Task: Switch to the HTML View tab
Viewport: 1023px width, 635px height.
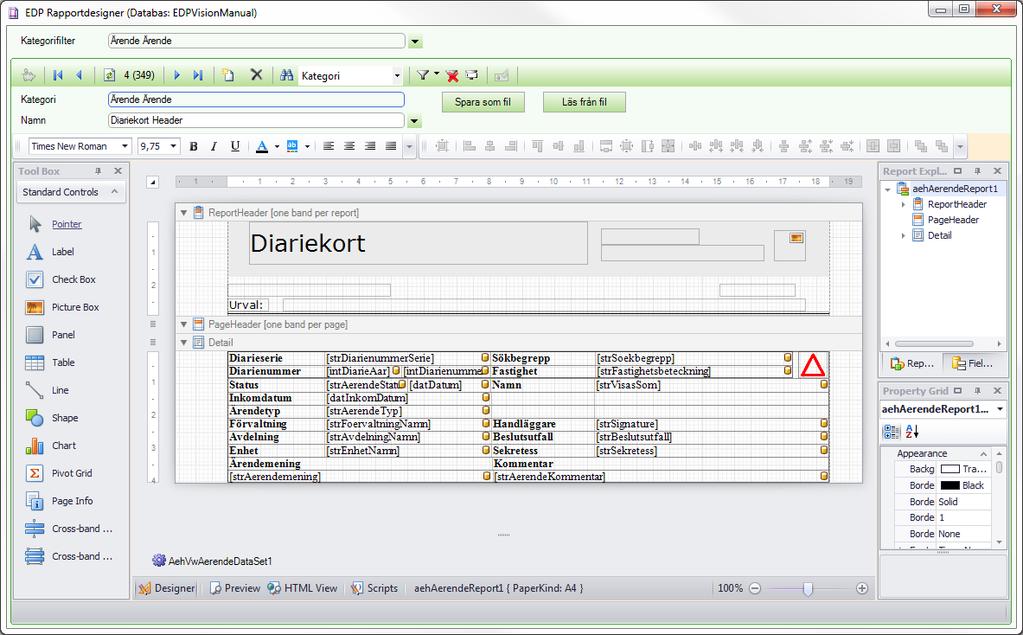Action: point(303,588)
